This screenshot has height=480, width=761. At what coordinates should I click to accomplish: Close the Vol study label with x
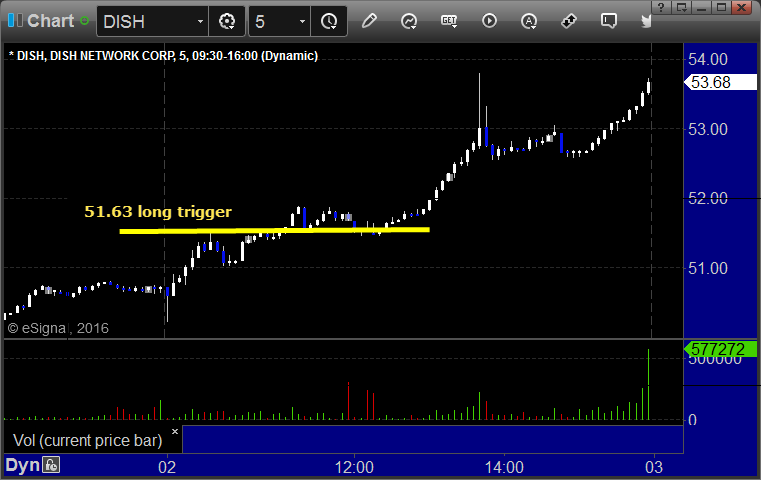[x=175, y=431]
